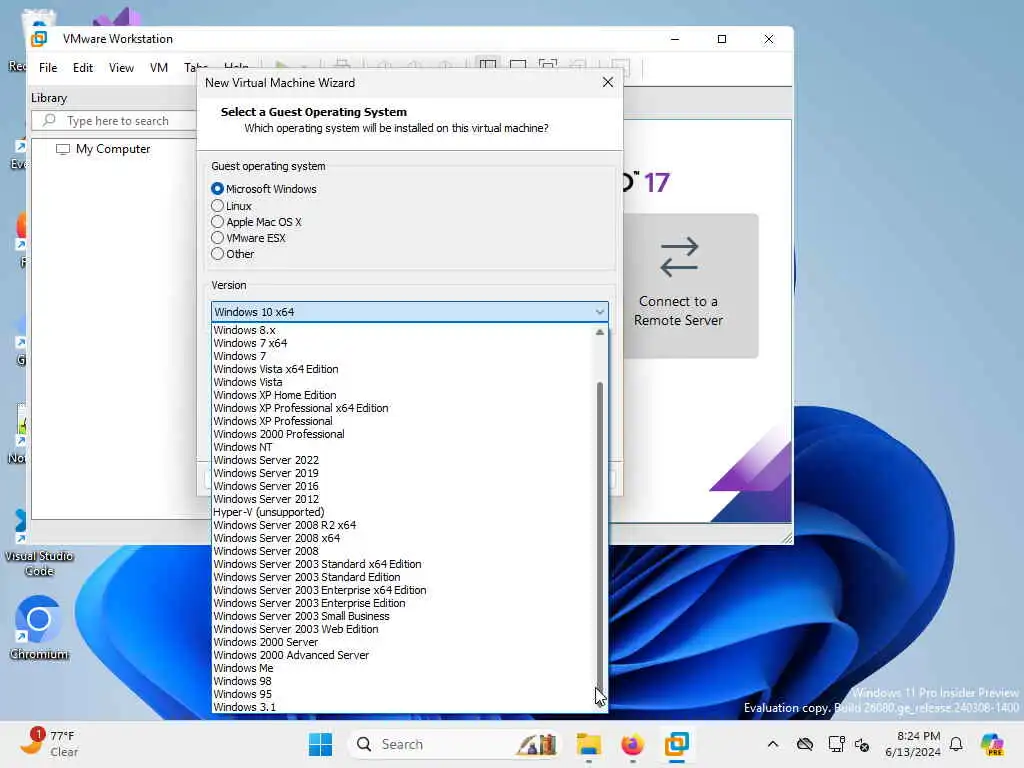Click the network display tray icon

click(x=835, y=744)
